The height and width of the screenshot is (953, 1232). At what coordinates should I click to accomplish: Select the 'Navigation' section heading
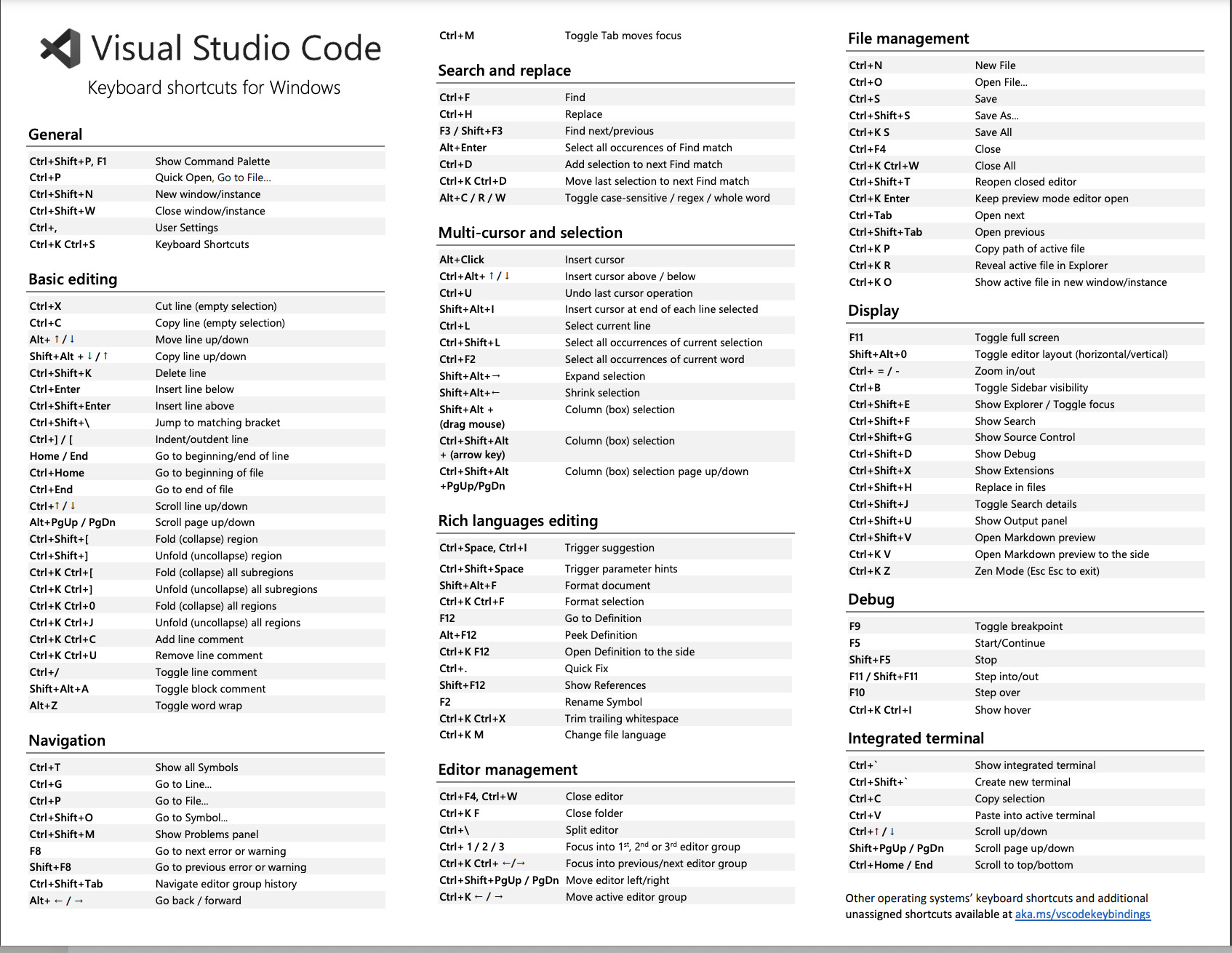(x=67, y=740)
